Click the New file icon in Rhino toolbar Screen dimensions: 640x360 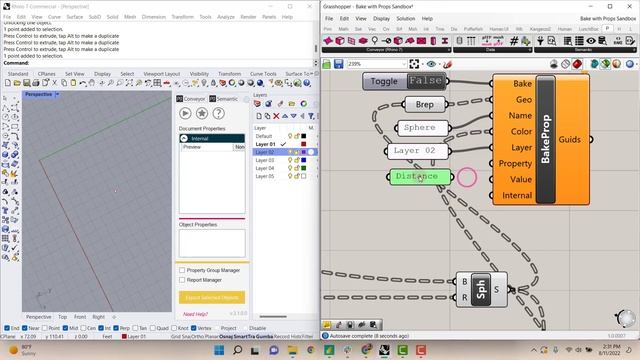(x=8, y=83)
